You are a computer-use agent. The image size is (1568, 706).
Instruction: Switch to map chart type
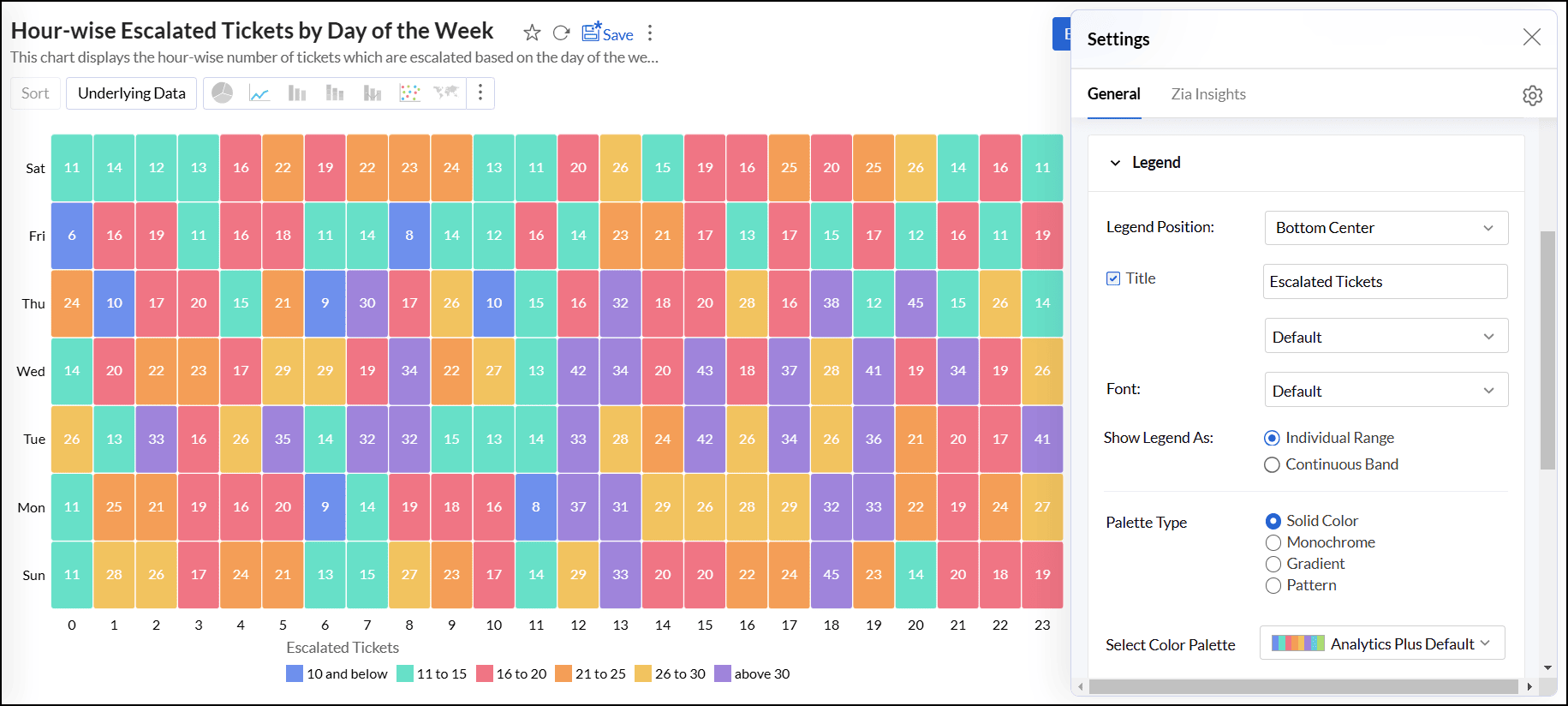[446, 93]
